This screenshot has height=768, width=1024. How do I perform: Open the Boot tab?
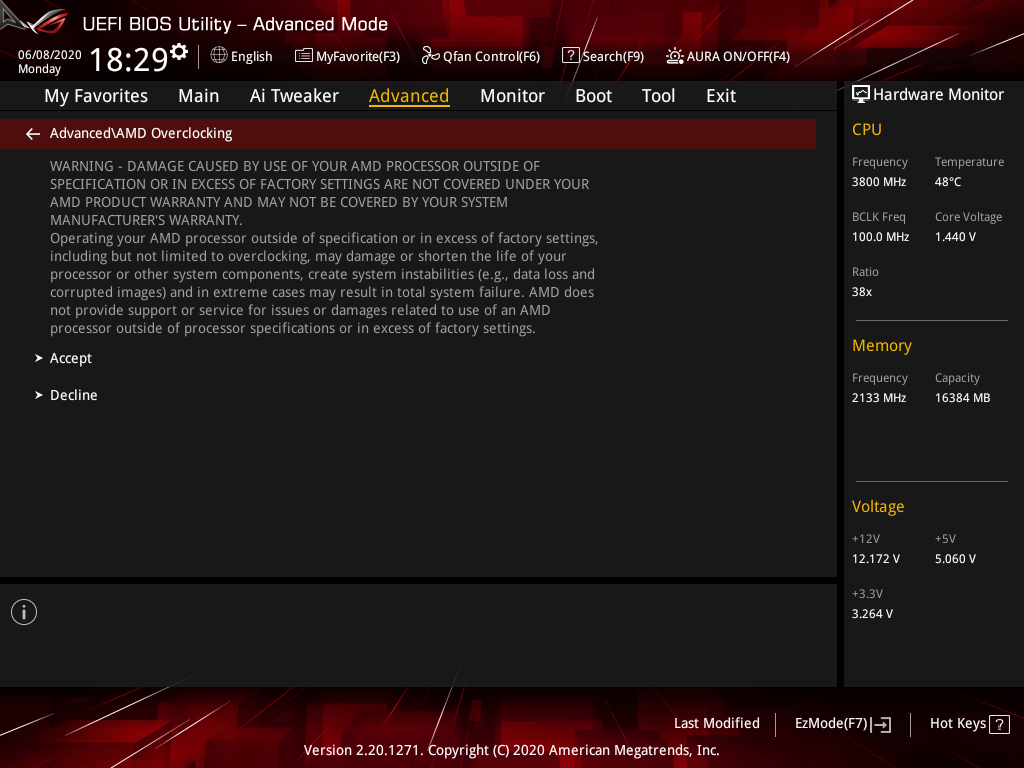[x=593, y=96]
